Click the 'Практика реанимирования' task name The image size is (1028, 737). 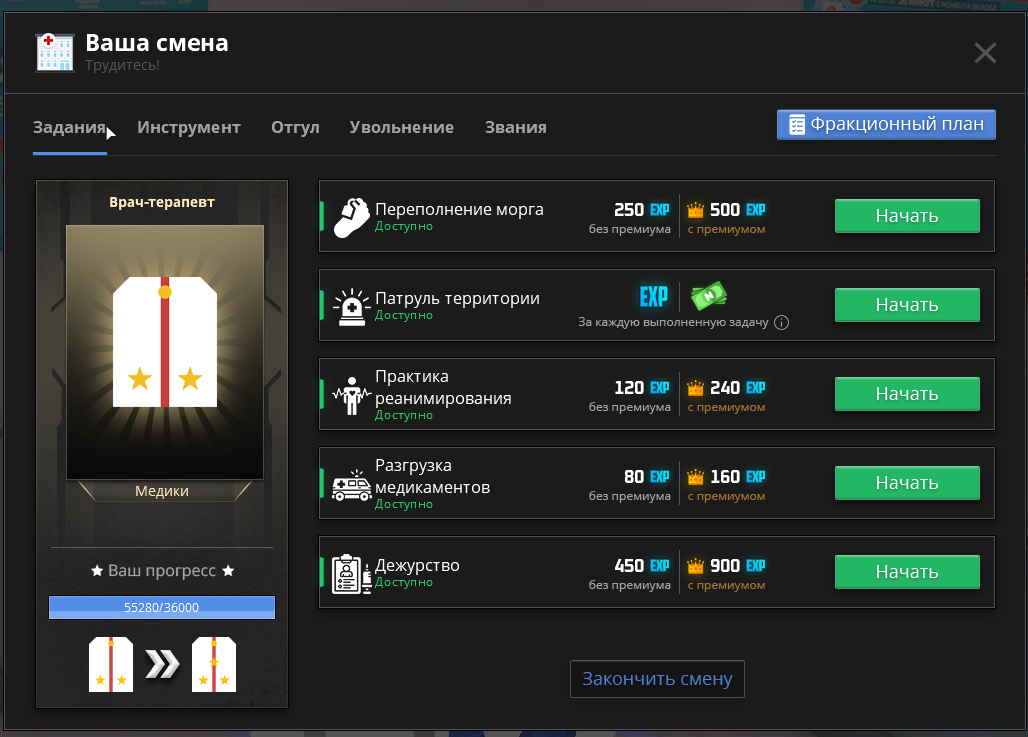(x=443, y=387)
